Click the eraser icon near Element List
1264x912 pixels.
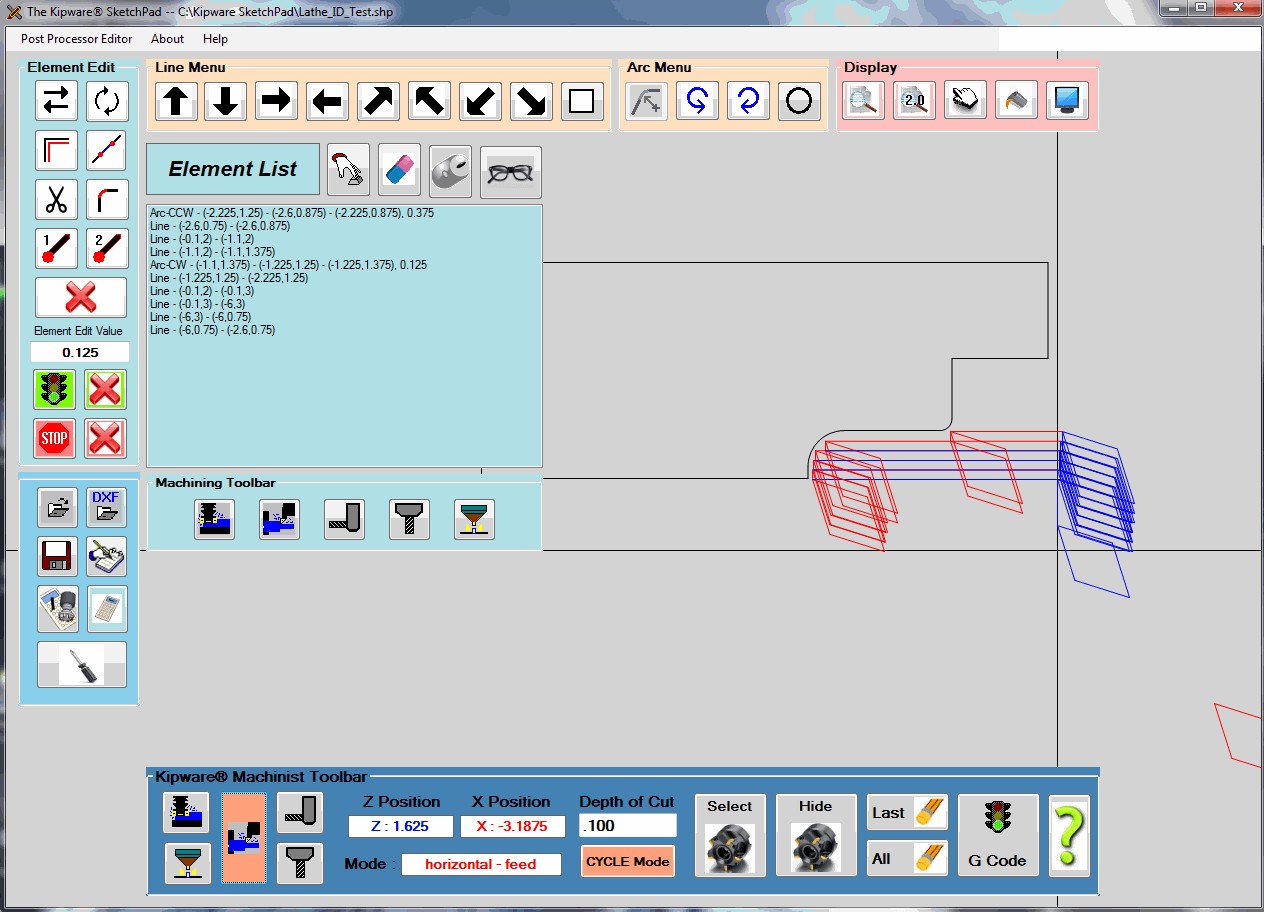pyautogui.click(x=399, y=171)
